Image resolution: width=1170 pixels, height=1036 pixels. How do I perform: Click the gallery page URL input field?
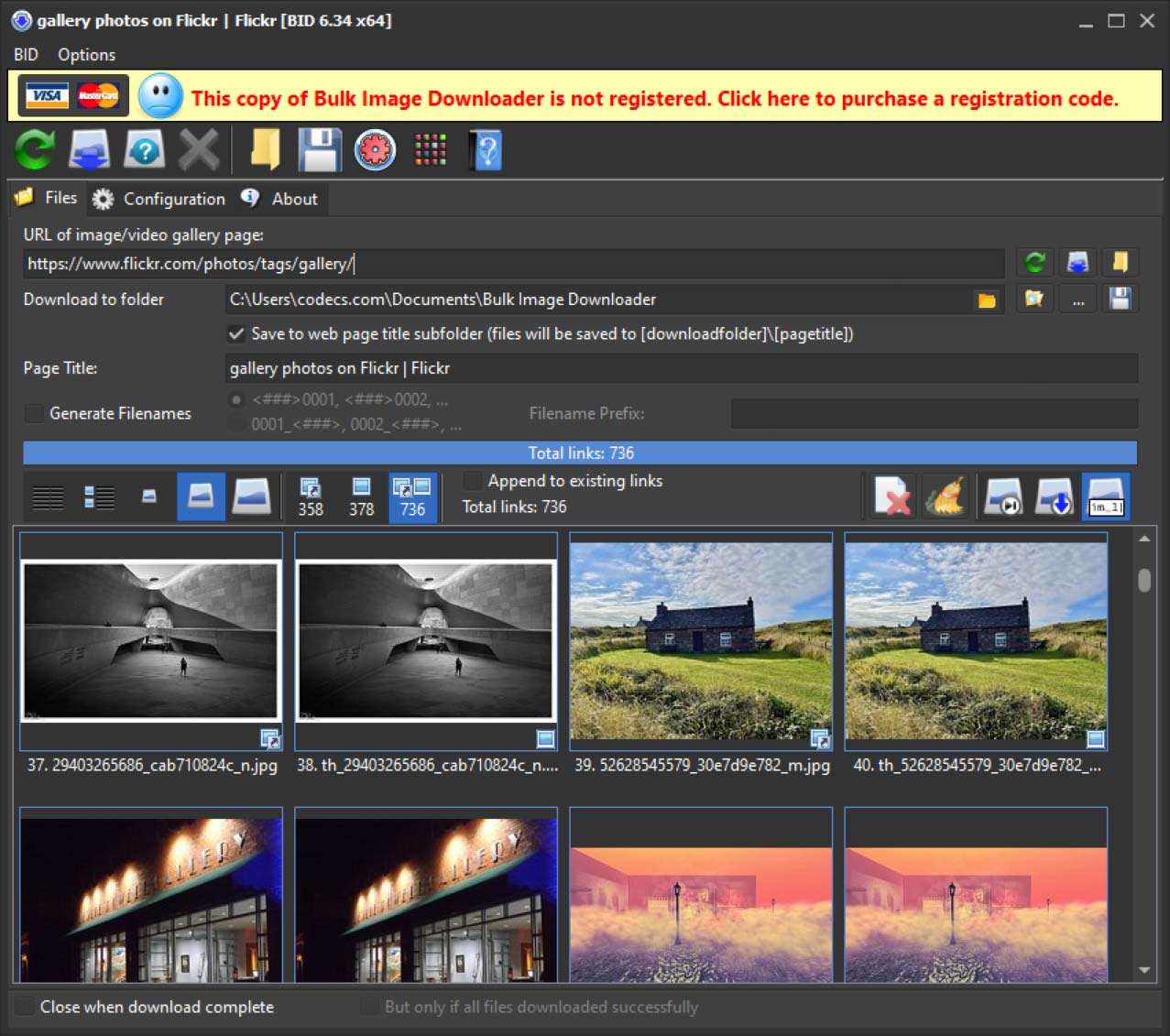(x=514, y=264)
